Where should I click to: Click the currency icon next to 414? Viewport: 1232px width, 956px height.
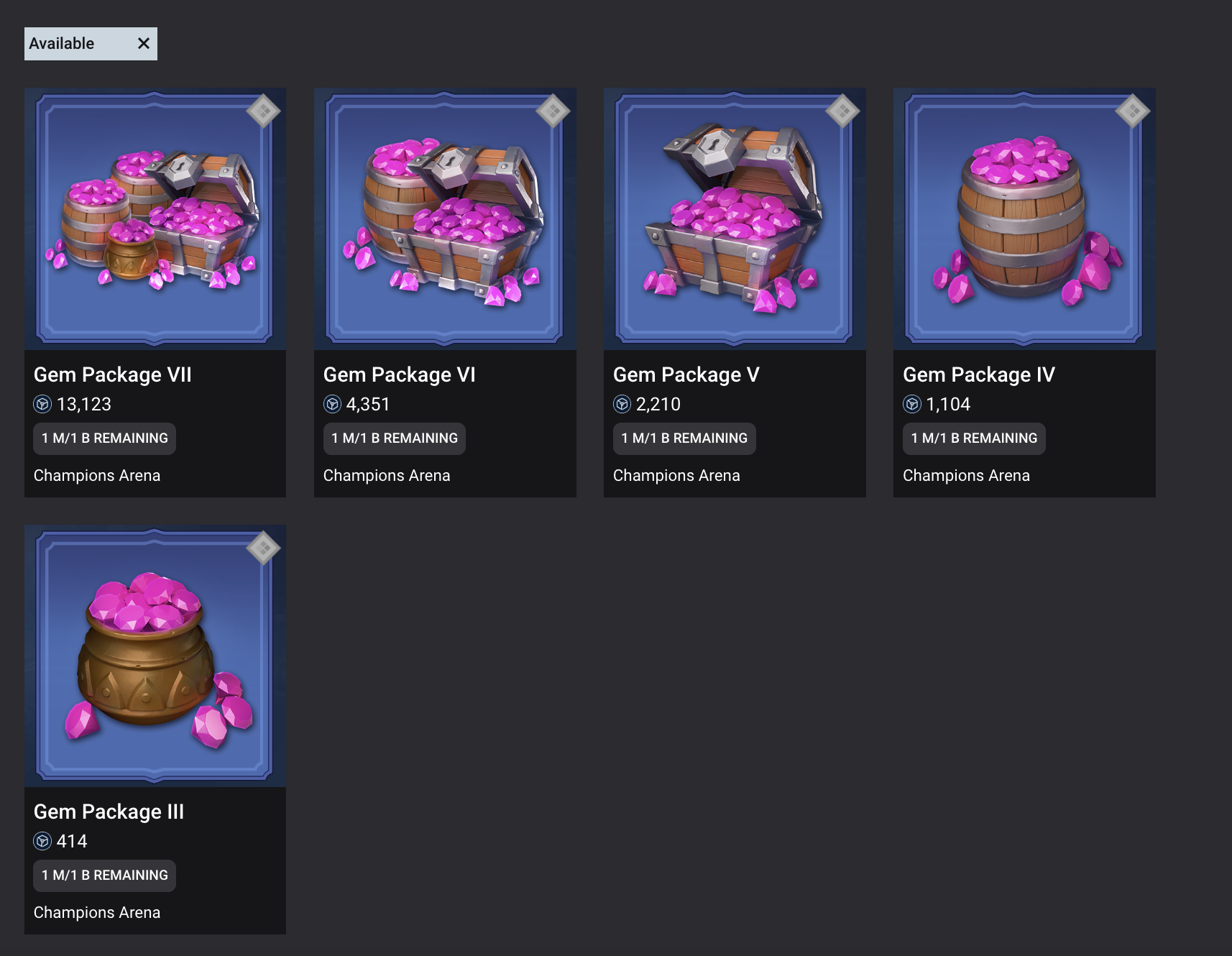click(42, 841)
